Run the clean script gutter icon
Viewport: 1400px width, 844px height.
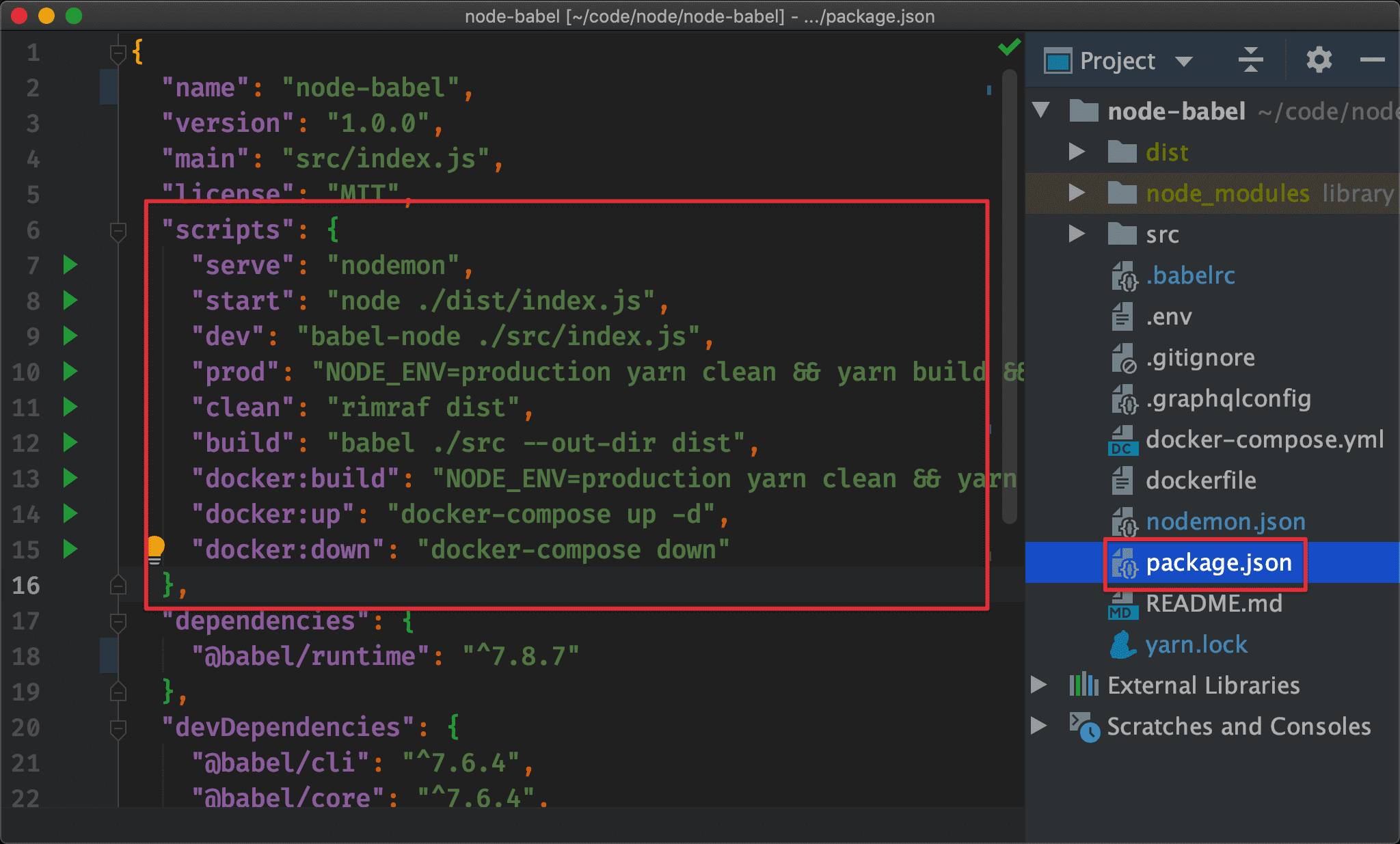pos(70,407)
